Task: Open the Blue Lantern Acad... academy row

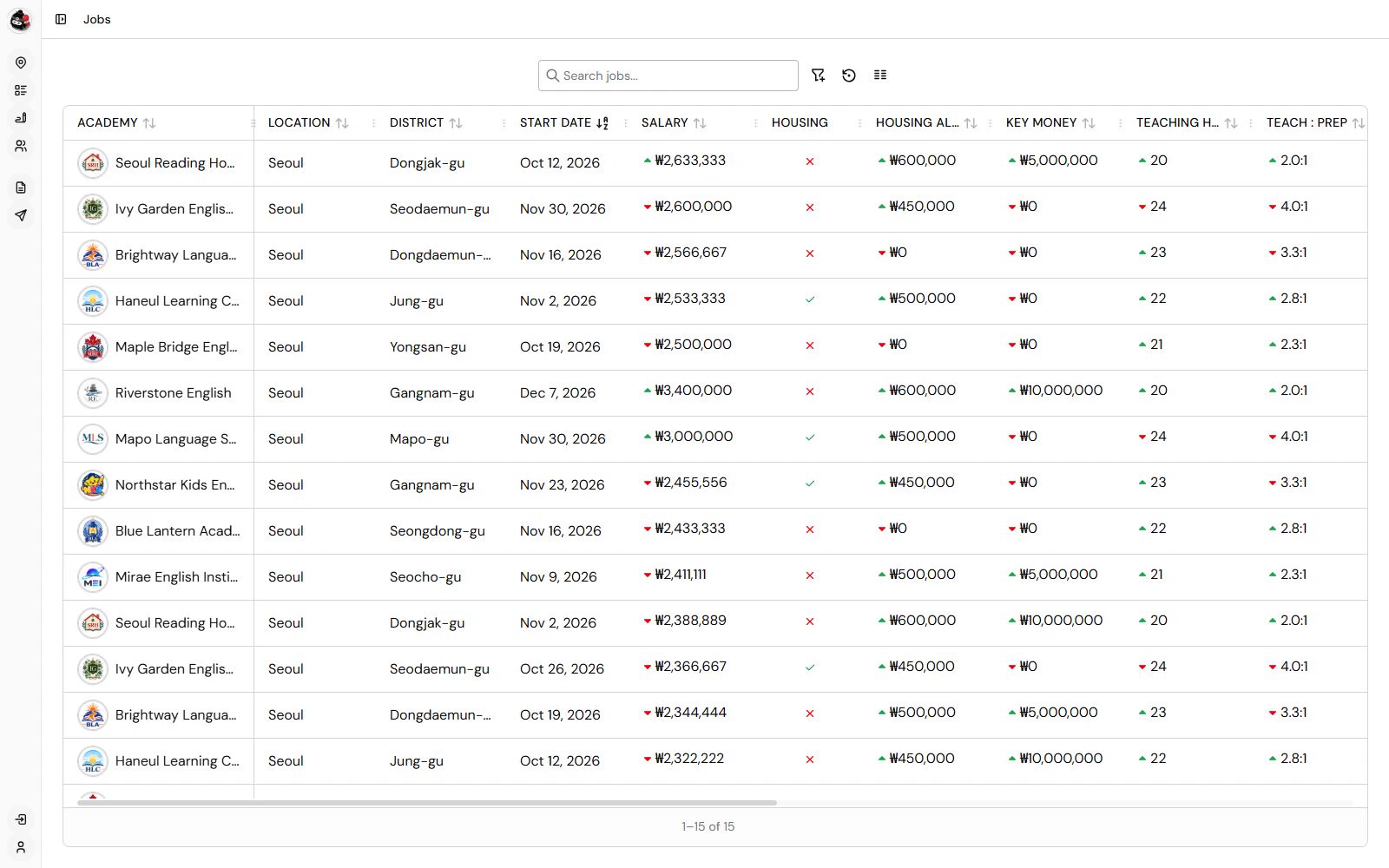Action: tap(714, 531)
